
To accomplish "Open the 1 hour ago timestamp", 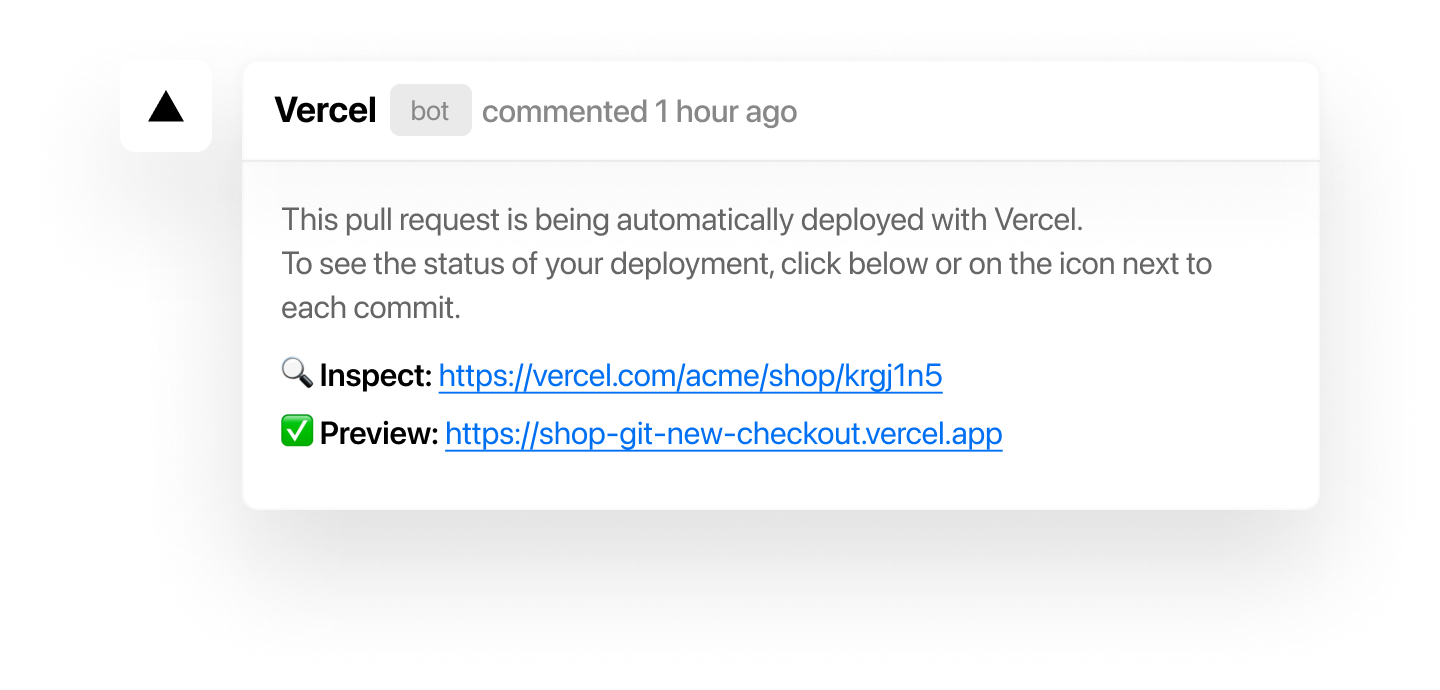I will click(x=726, y=112).
